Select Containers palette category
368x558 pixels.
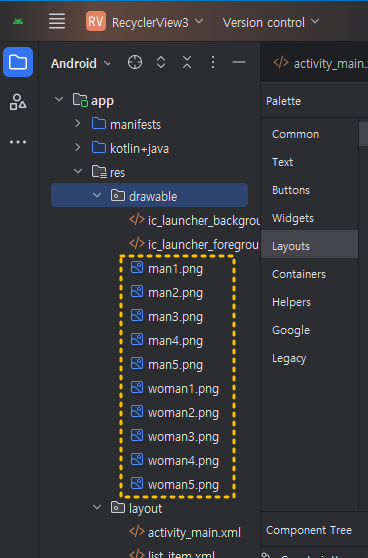point(299,274)
